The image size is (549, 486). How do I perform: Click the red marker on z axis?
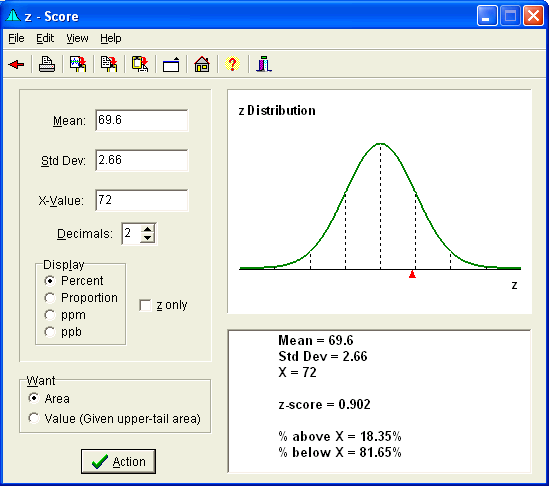(412, 274)
